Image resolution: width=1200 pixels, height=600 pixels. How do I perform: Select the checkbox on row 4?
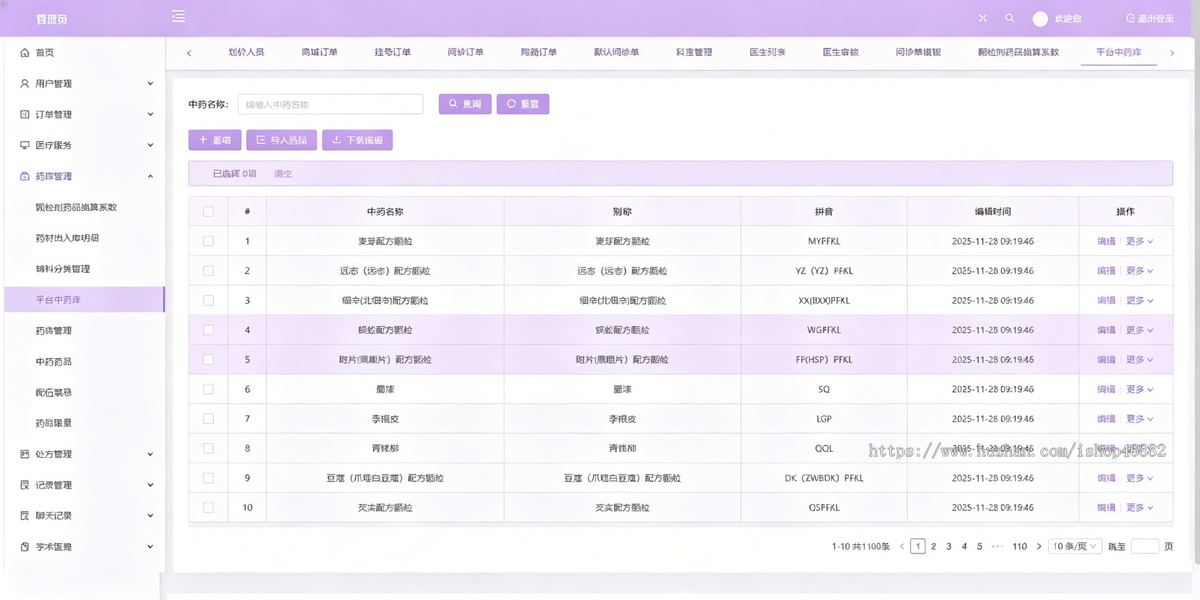[208, 330]
